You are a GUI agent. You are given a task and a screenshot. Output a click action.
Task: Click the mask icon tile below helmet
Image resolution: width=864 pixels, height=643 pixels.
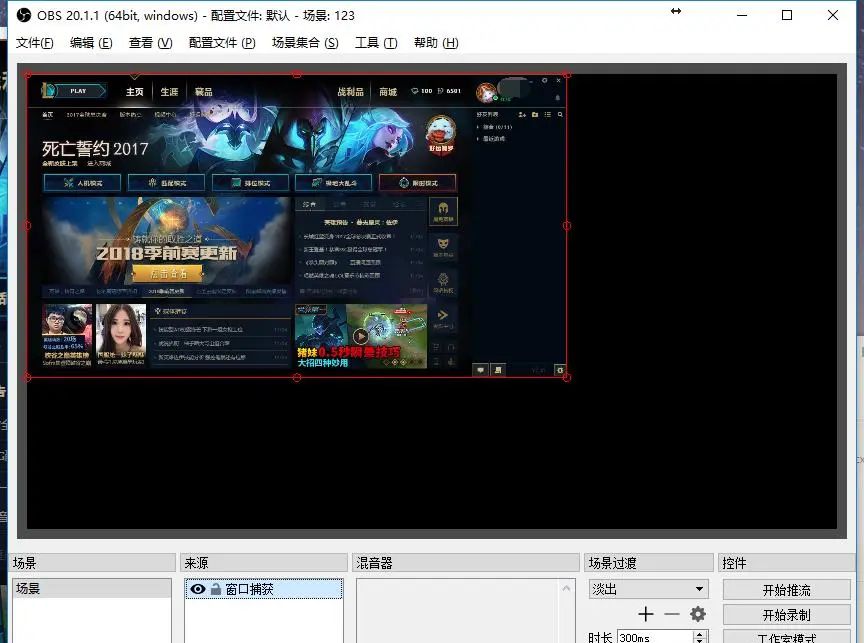coord(443,247)
